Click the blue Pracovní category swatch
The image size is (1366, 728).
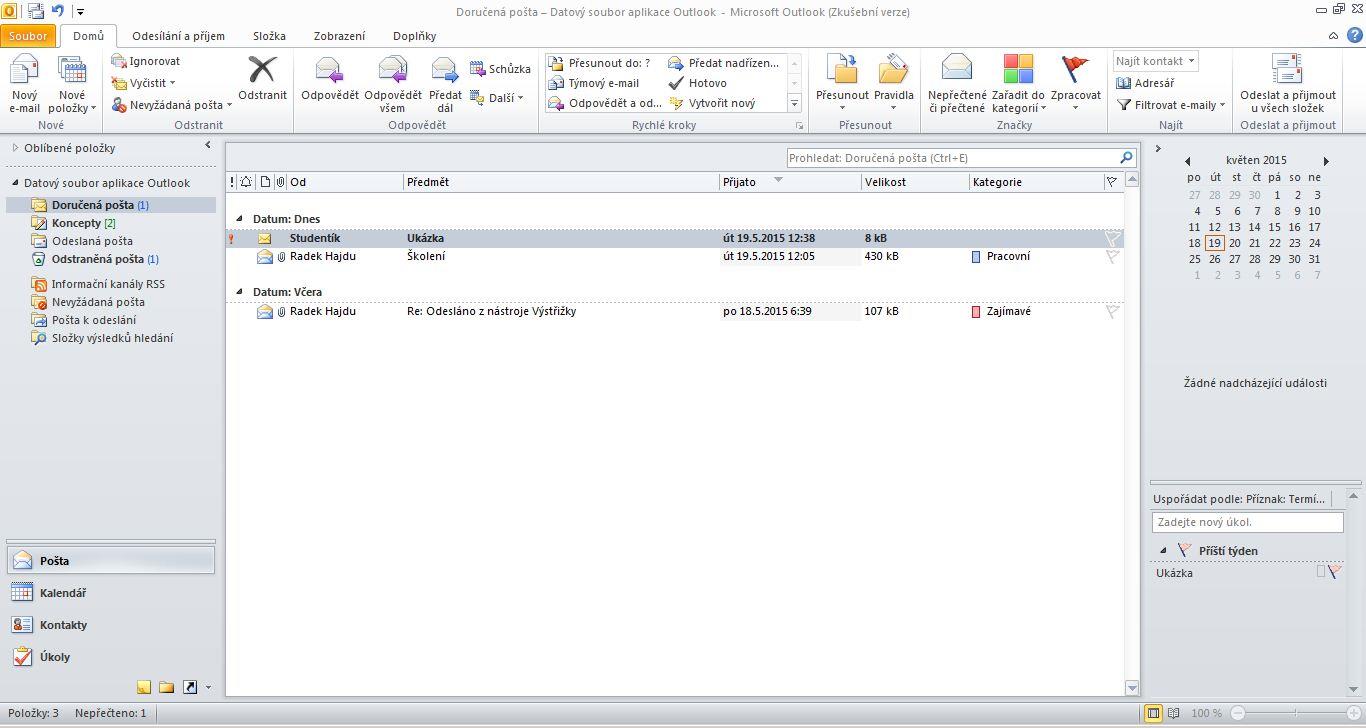tap(977, 257)
